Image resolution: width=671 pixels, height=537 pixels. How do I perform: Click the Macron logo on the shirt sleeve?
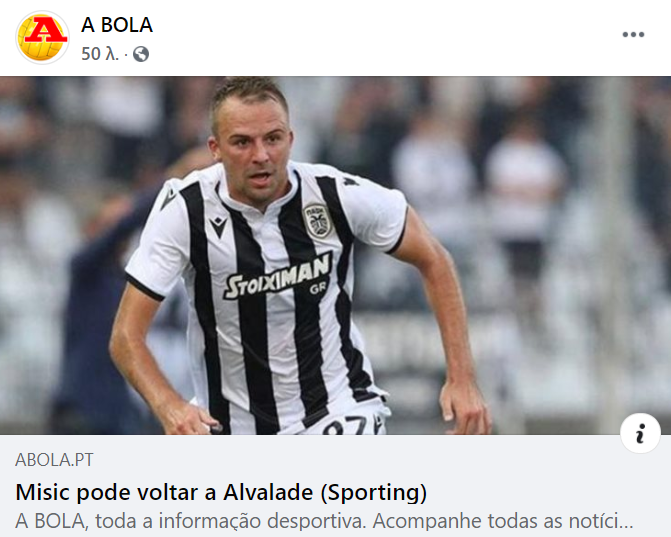click(168, 198)
